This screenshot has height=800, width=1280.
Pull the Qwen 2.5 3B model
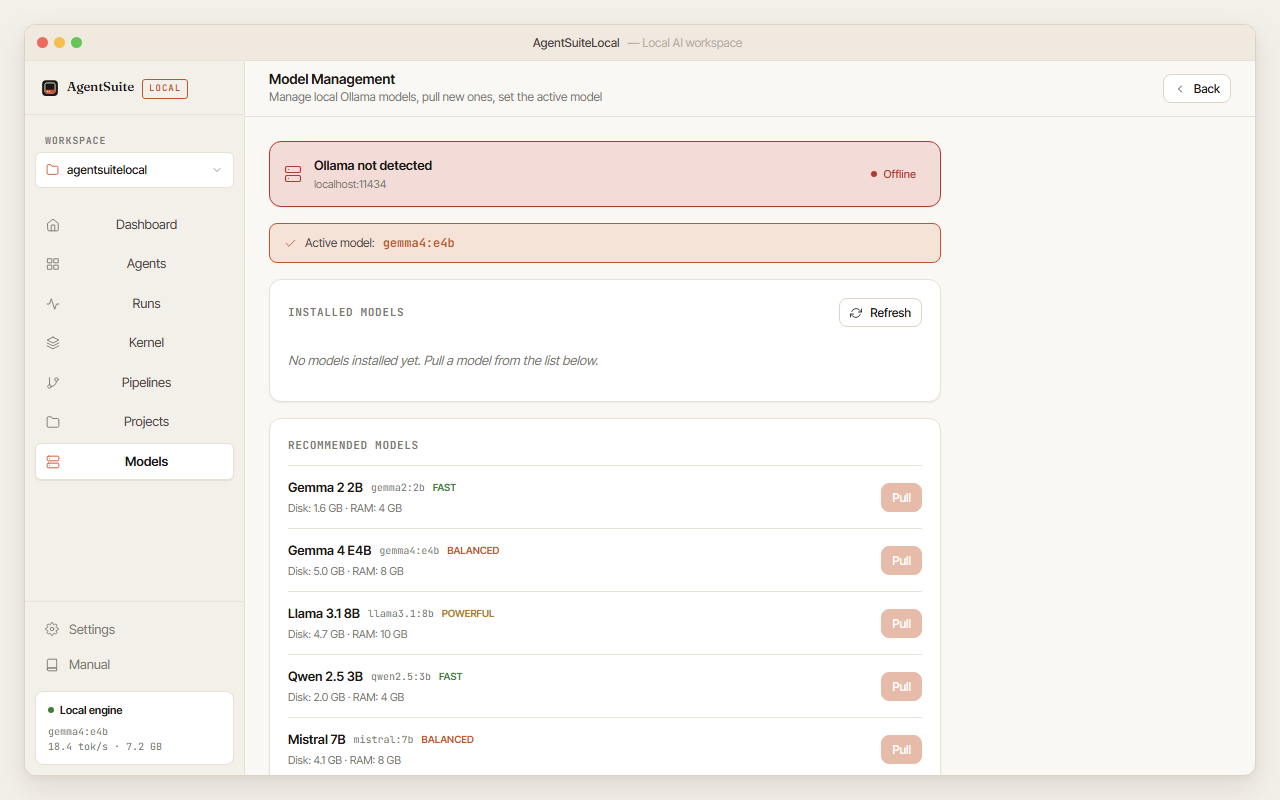[x=901, y=687]
